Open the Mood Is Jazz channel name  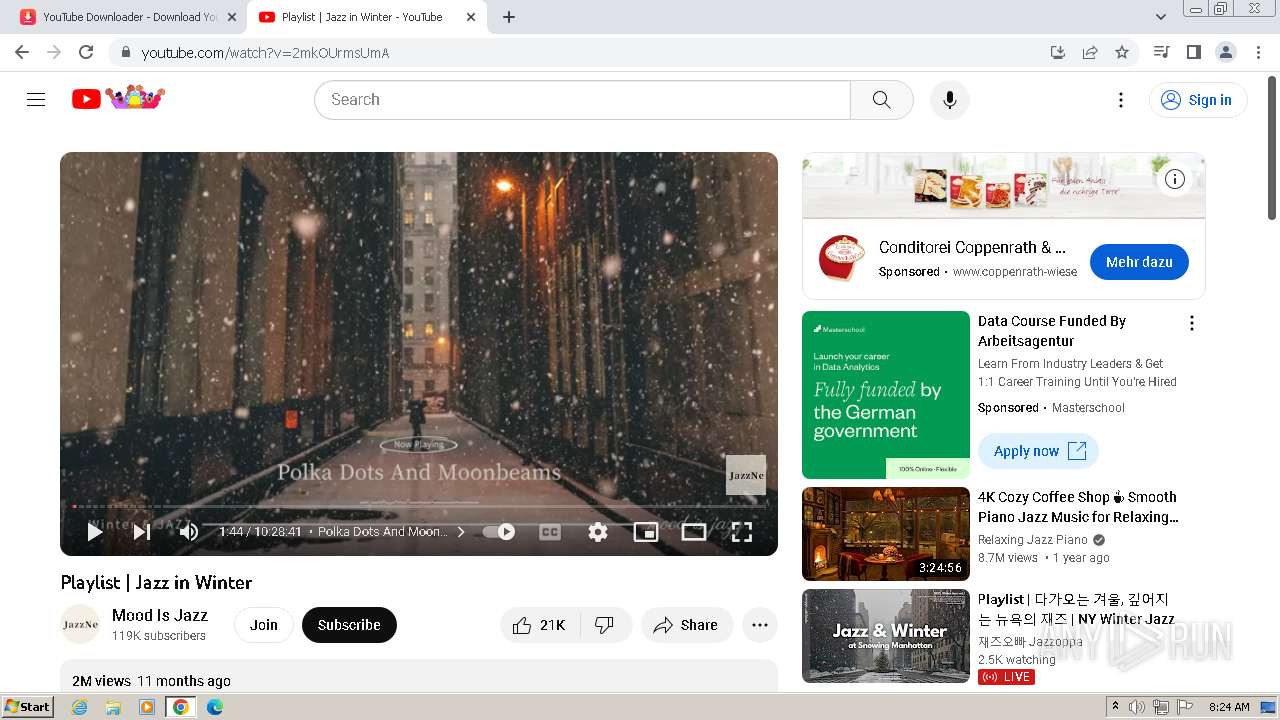pos(160,615)
